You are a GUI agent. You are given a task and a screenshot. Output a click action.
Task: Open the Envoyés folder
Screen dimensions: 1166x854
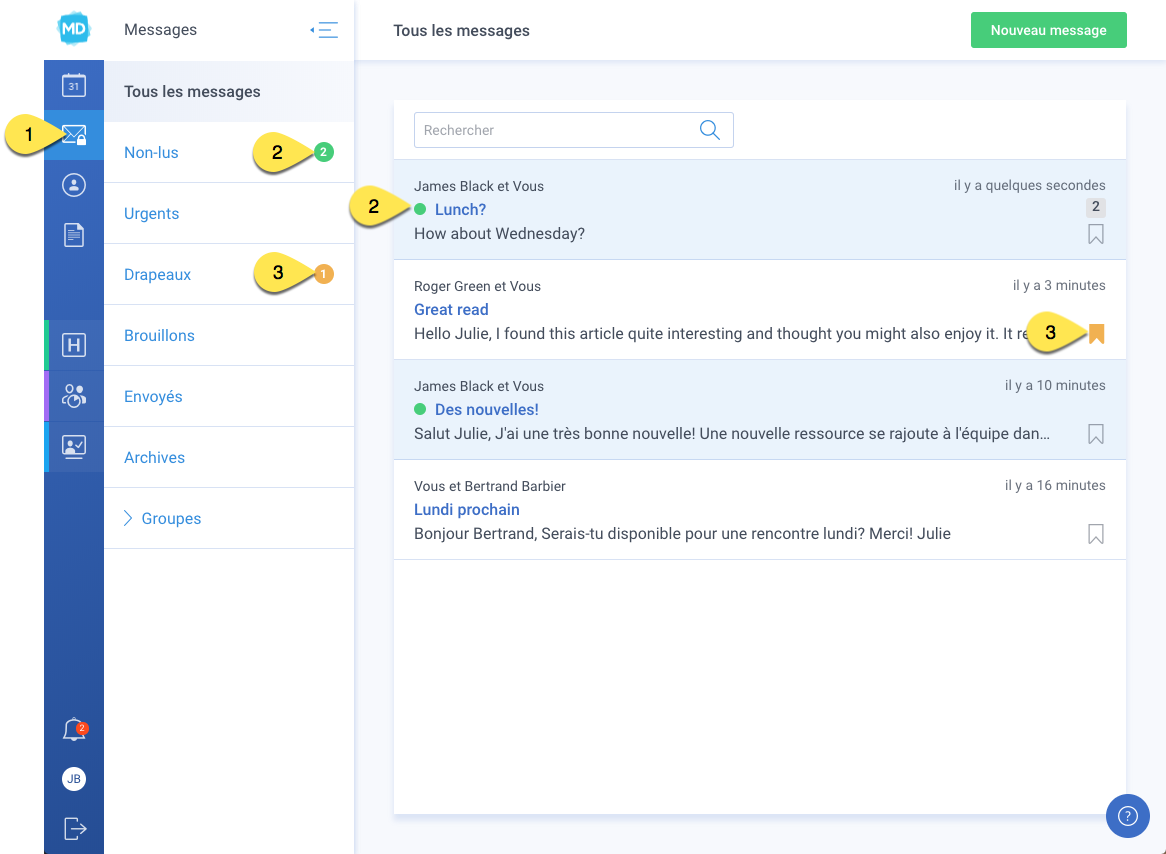pyautogui.click(x=229, y=396)
